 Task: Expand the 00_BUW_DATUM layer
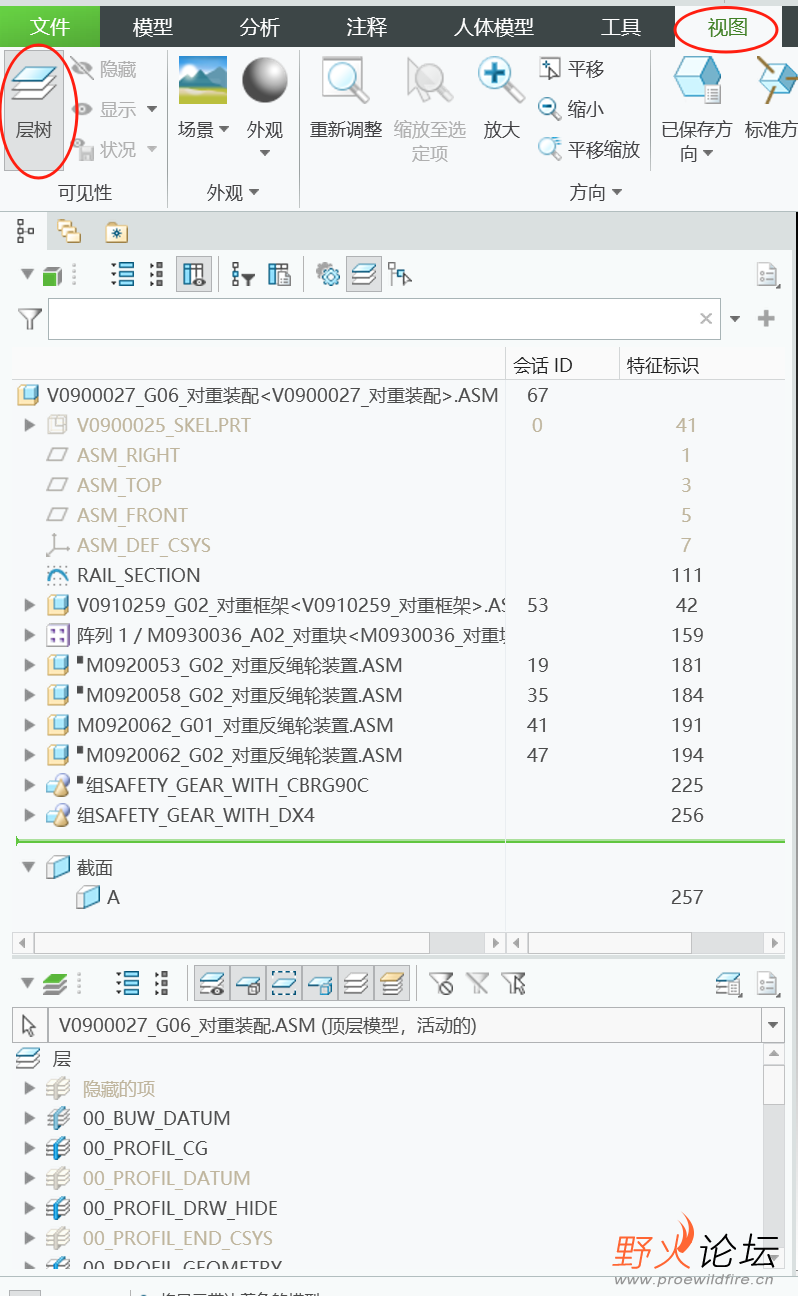29,1118
